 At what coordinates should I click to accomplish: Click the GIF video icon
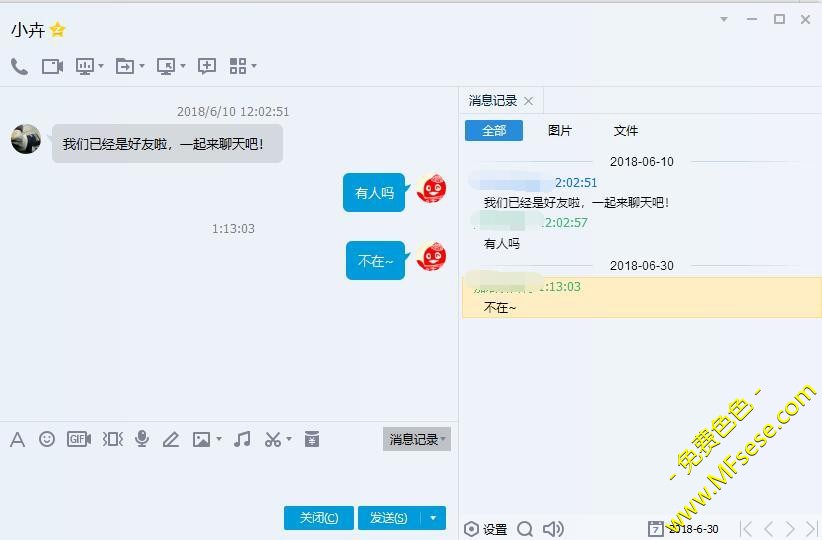click(x=79, y=439)
